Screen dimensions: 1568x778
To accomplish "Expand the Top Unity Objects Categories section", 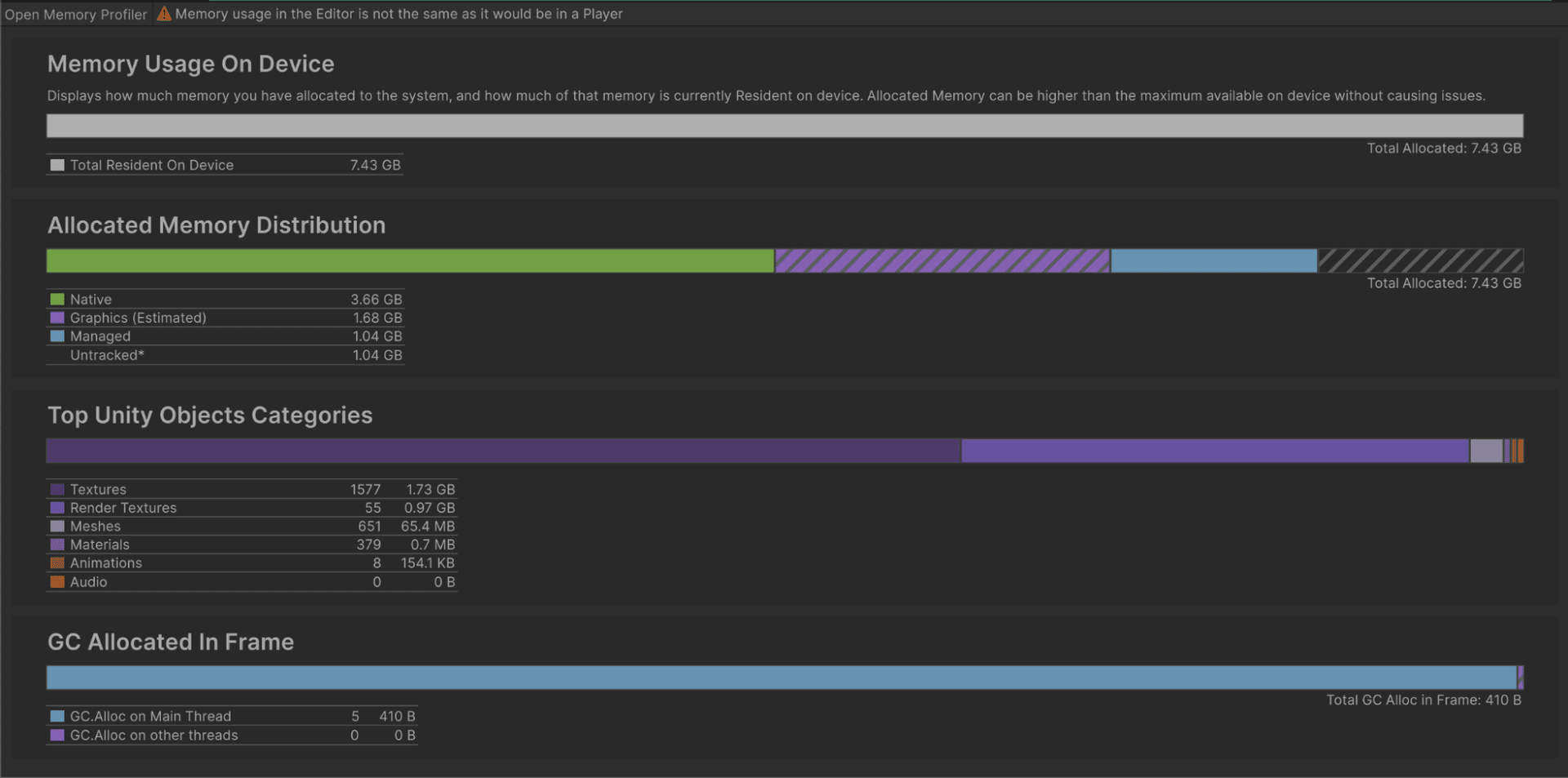I will click(x=211, y=415).
